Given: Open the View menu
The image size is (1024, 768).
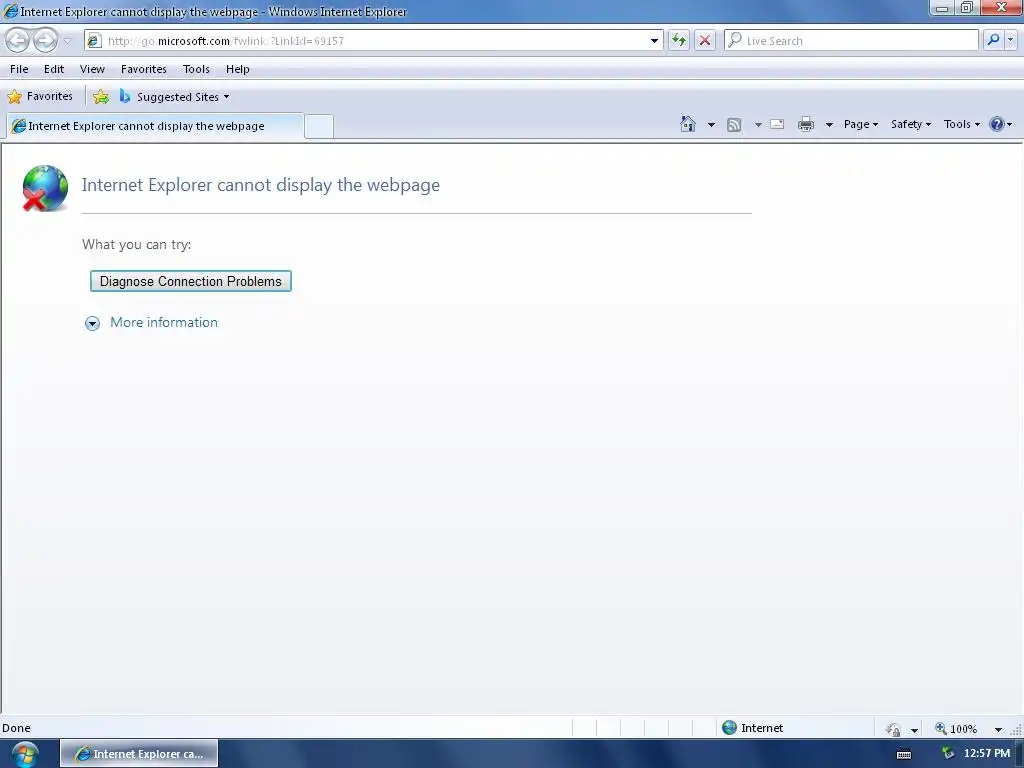Looking at the screenshot, I should pos(92,69).
